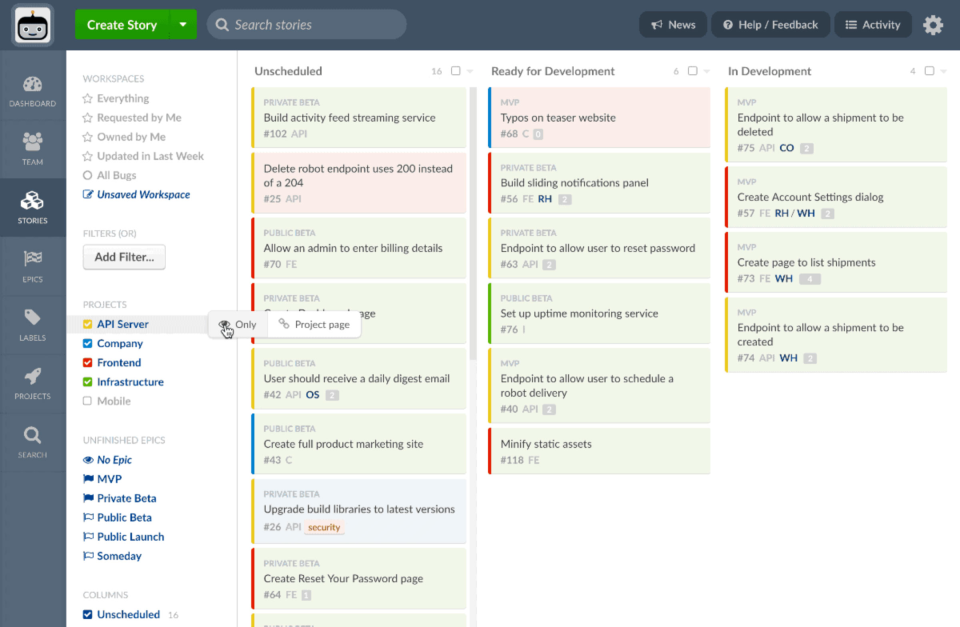This screenshot has height=627, width=960.
Task: Click the robot logo icon
Action: 32,25
